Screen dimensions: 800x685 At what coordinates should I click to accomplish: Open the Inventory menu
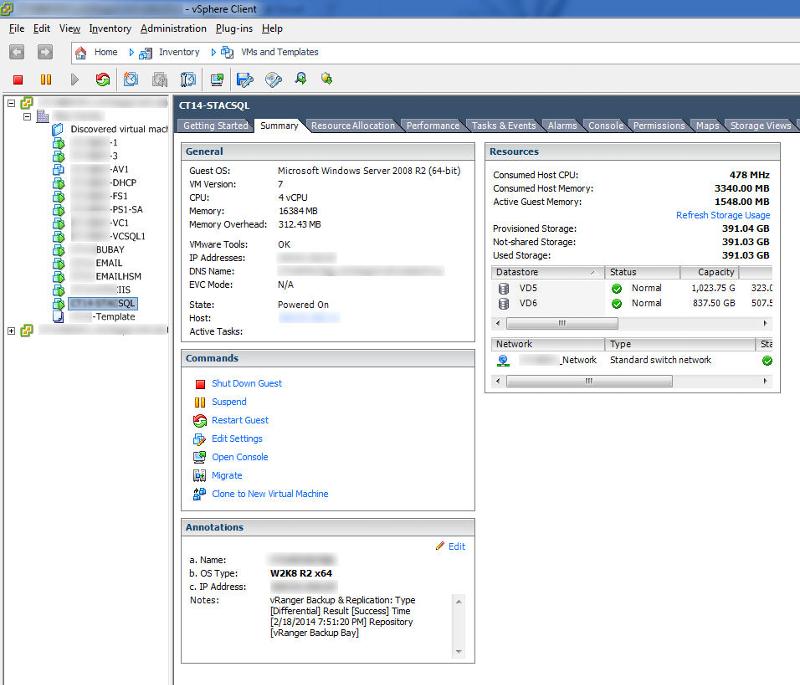click(x=110, y=29)
